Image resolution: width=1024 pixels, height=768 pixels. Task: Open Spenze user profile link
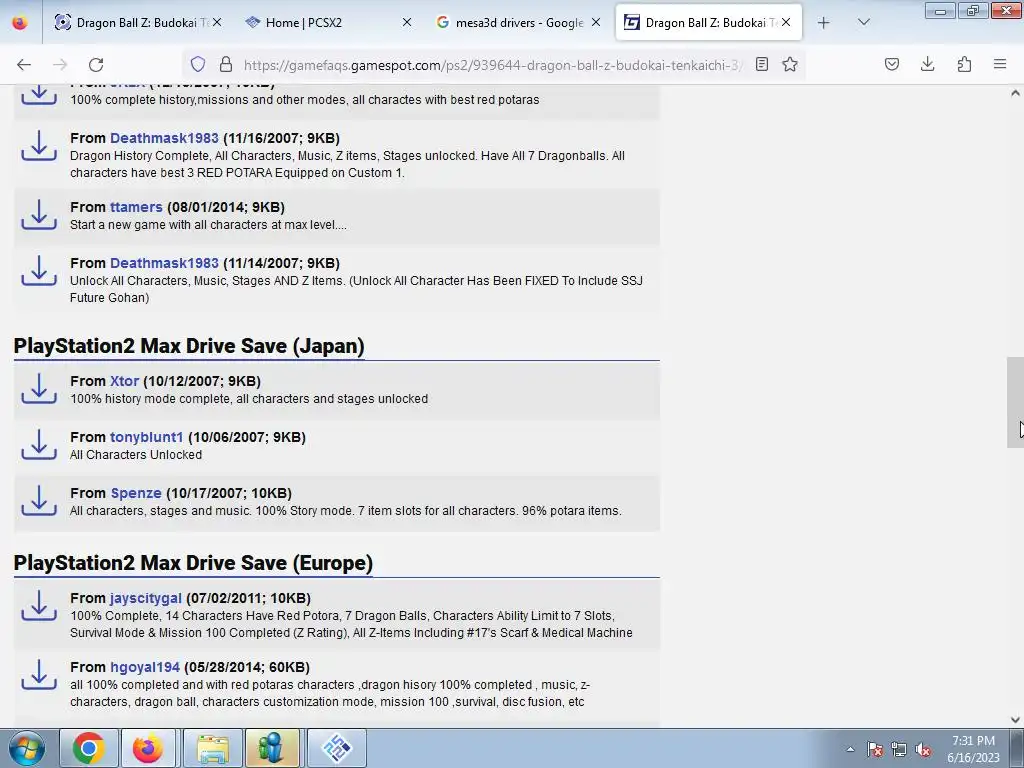click(136, 493)
